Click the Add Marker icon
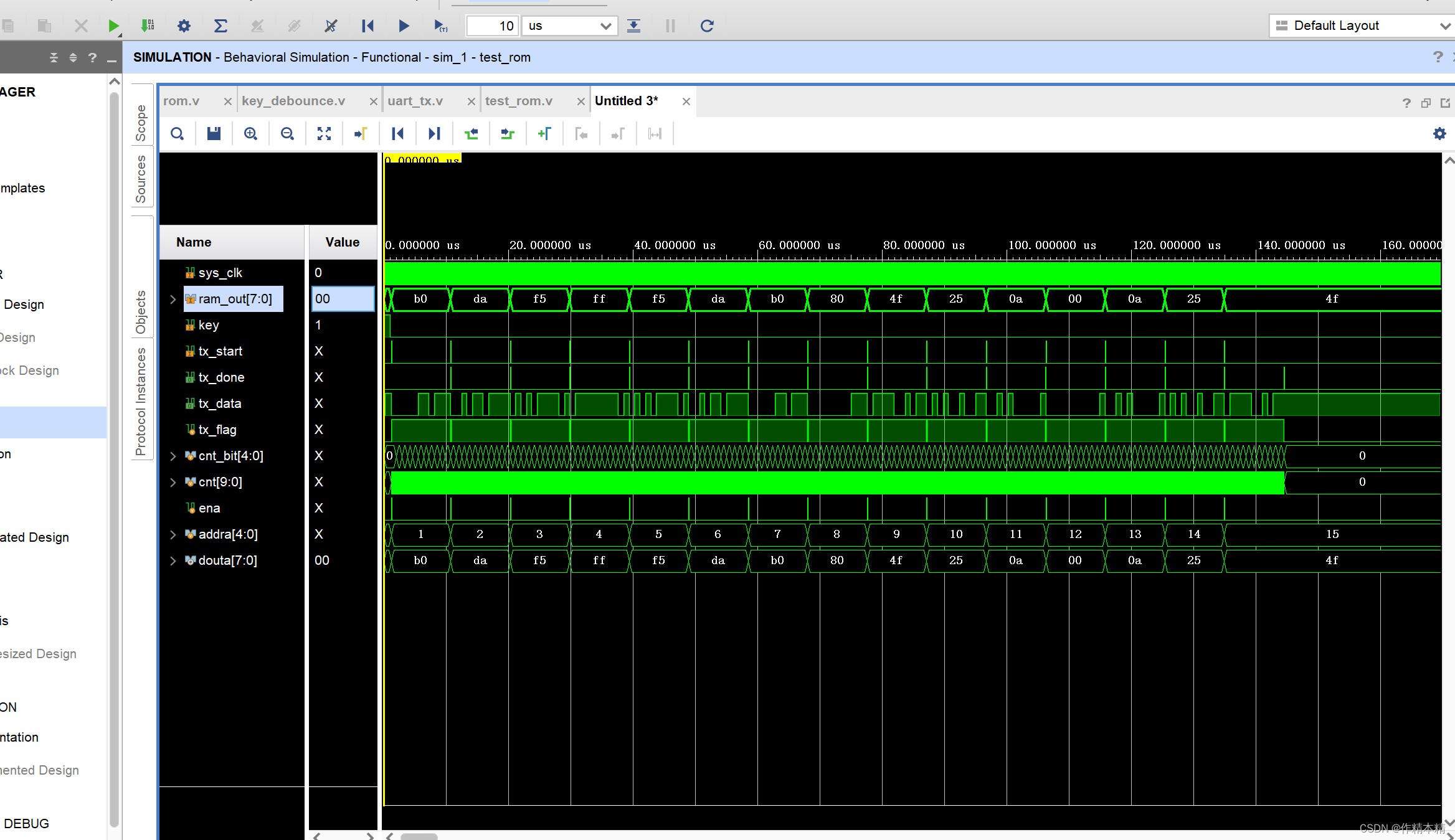 (x=544, y=134)
